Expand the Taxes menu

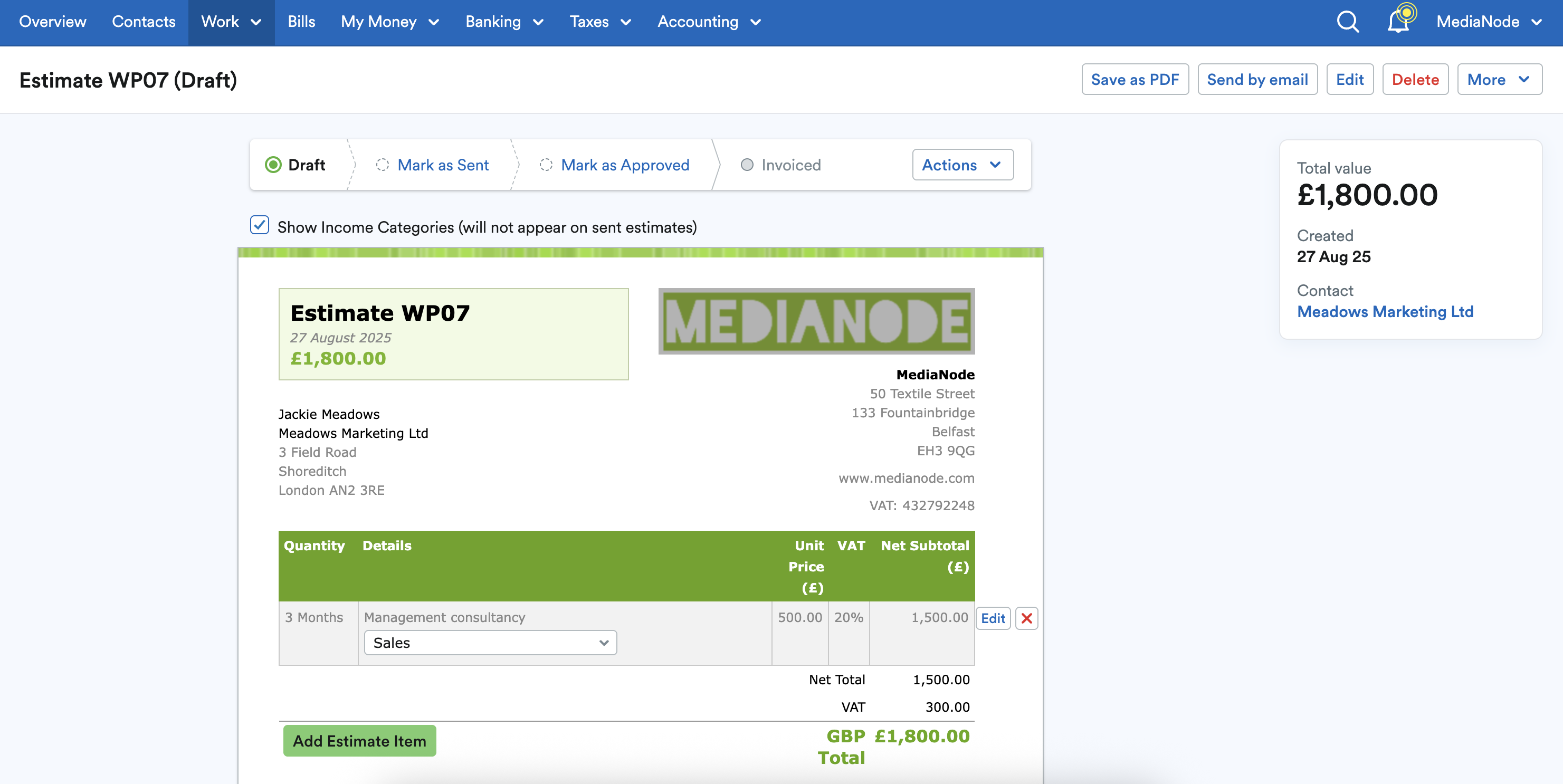600,22
